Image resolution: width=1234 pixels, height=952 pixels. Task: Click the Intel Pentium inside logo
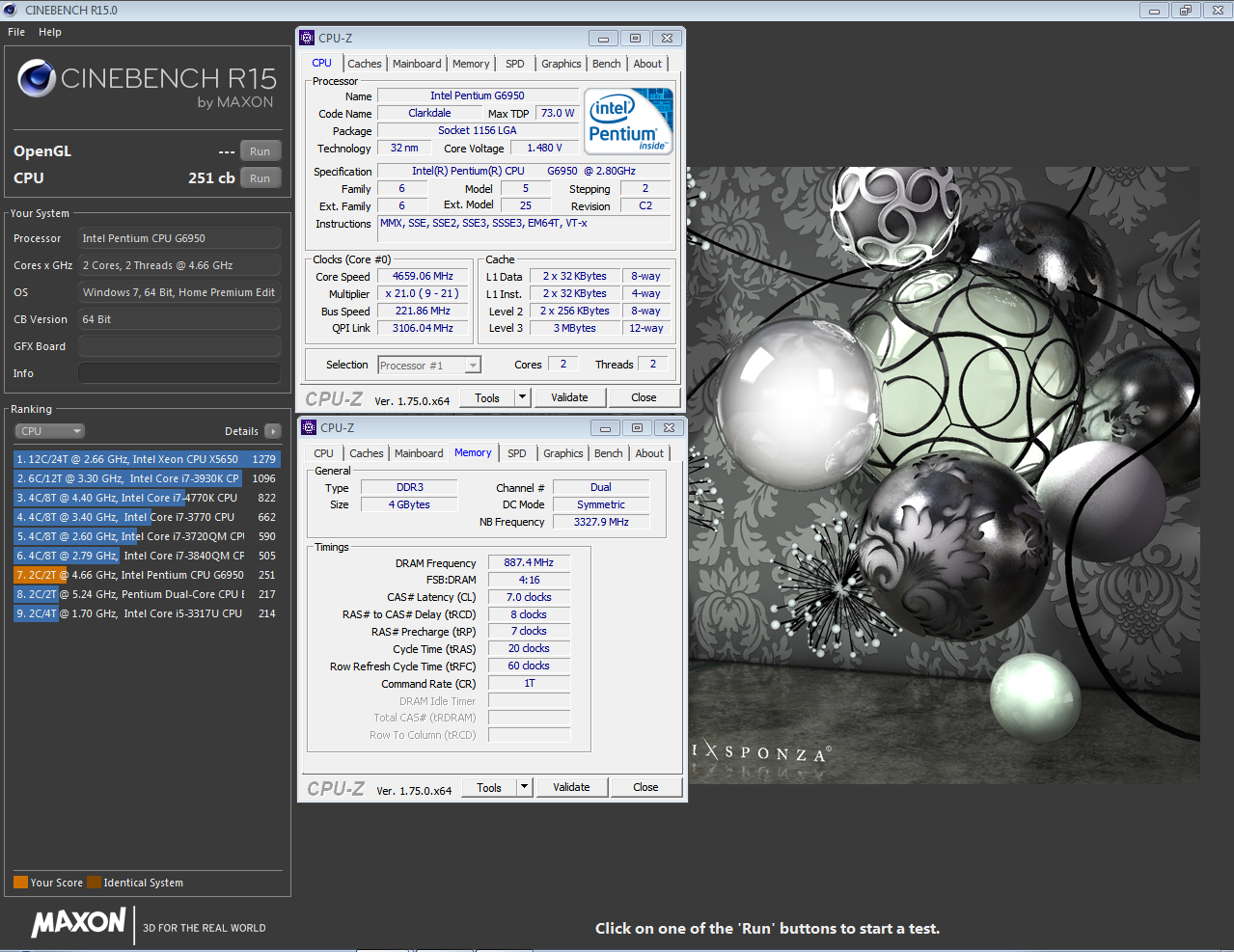point(628,122)
